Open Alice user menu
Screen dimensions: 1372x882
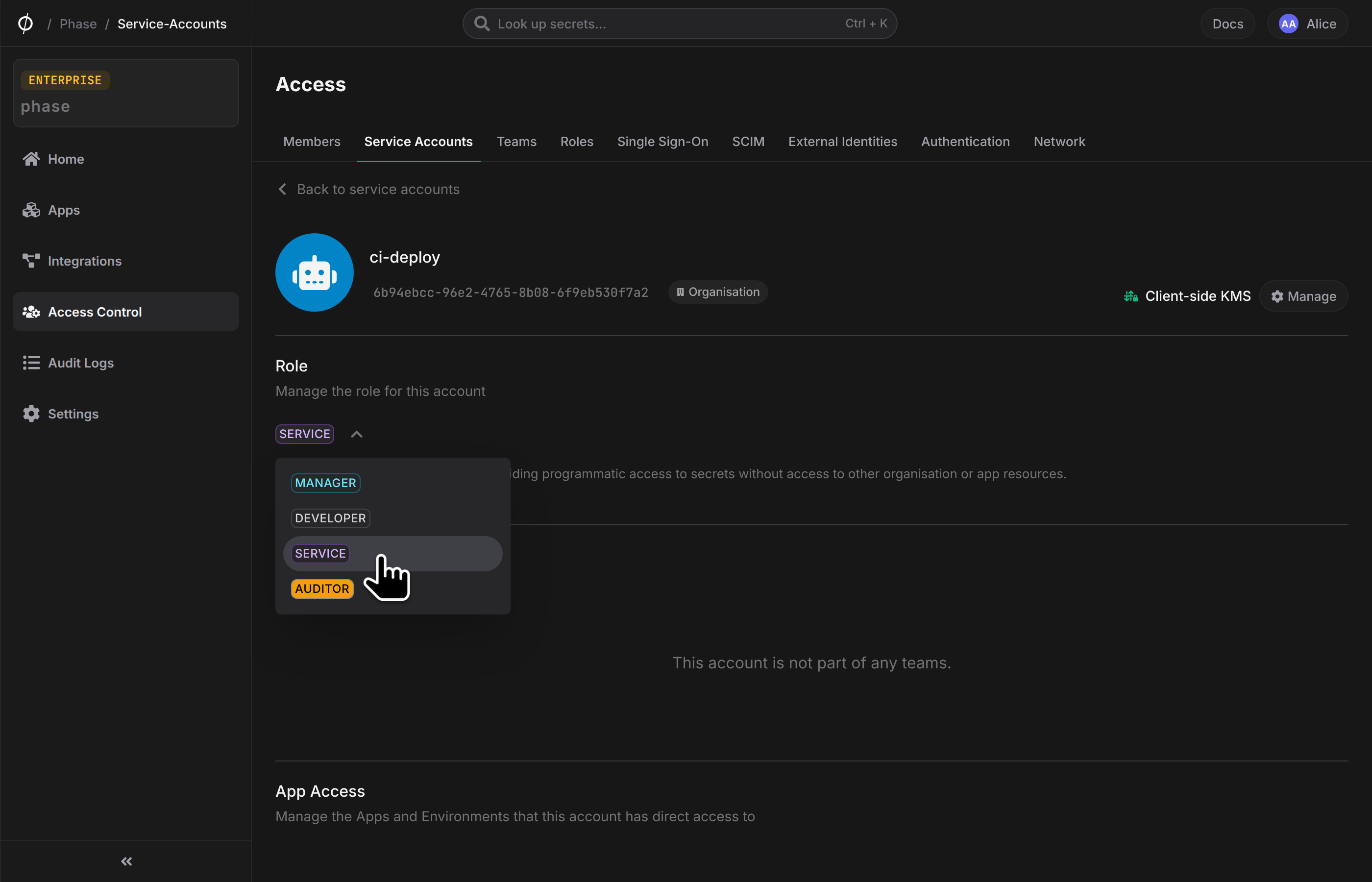[1307, 24]
